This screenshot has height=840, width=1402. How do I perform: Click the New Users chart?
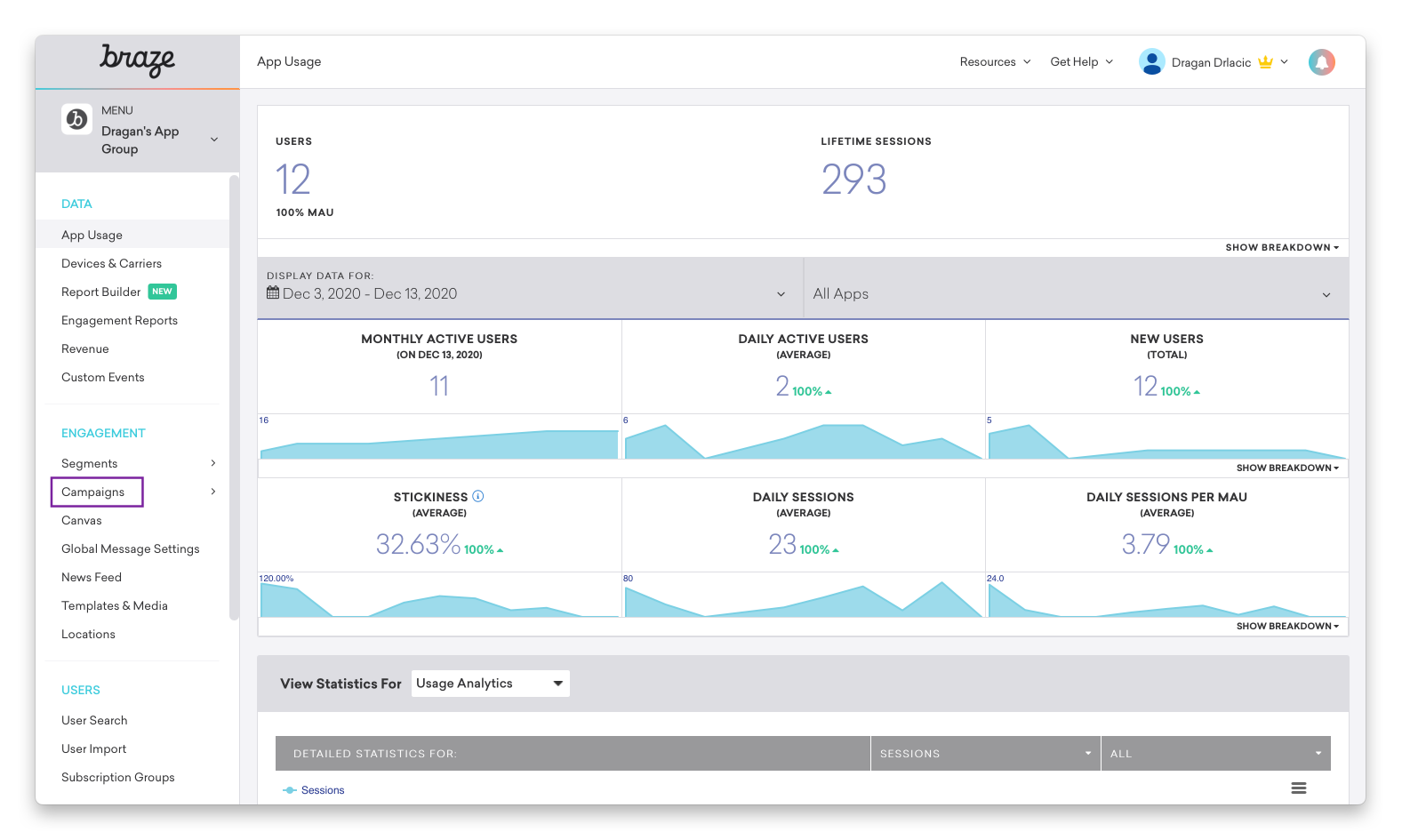(1166, 436)
